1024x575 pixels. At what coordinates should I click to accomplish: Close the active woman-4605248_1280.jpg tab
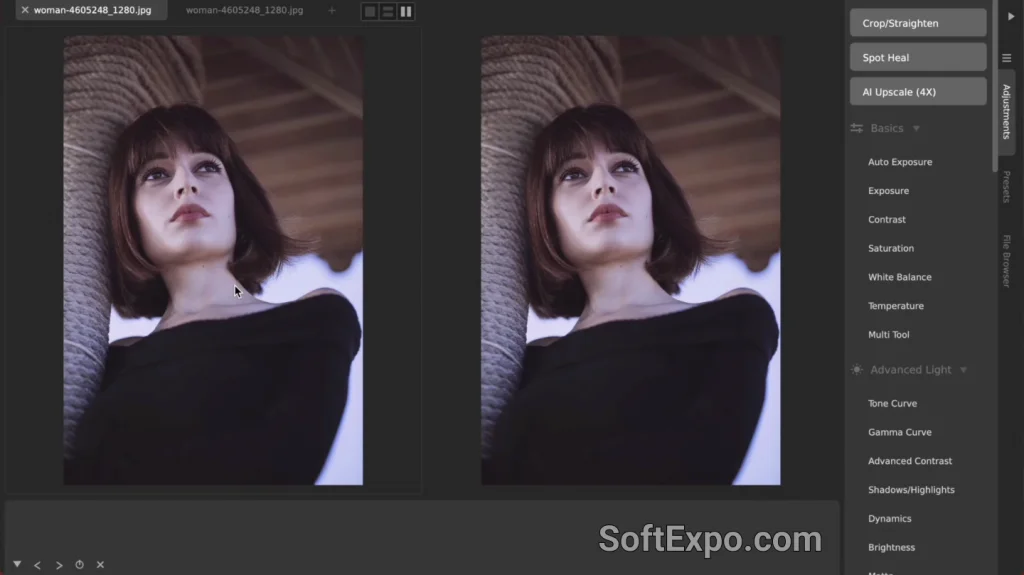click(x=25, y=10)
